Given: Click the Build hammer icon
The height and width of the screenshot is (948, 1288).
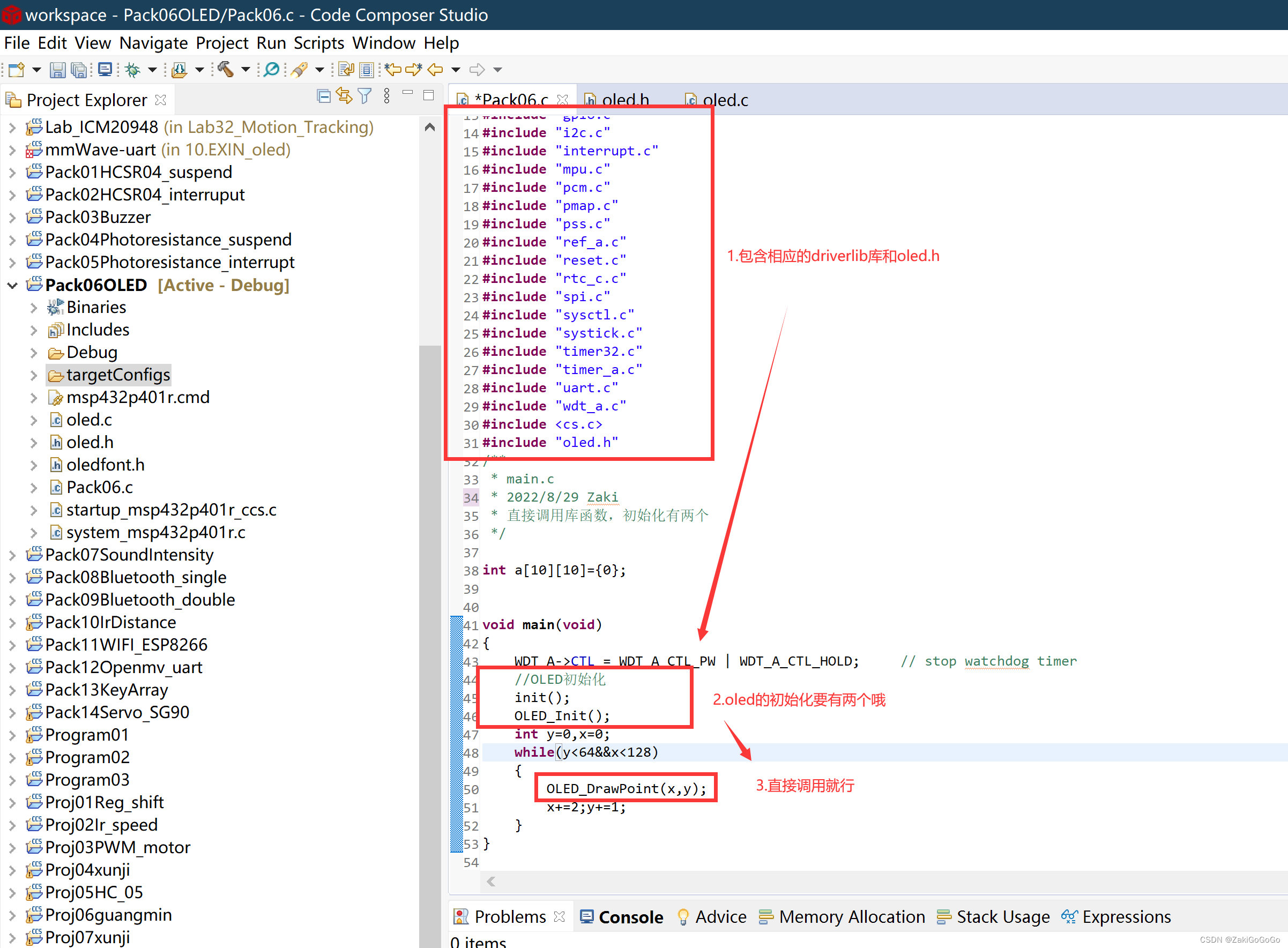Looking at the screenshot, I should click(225, 70).
